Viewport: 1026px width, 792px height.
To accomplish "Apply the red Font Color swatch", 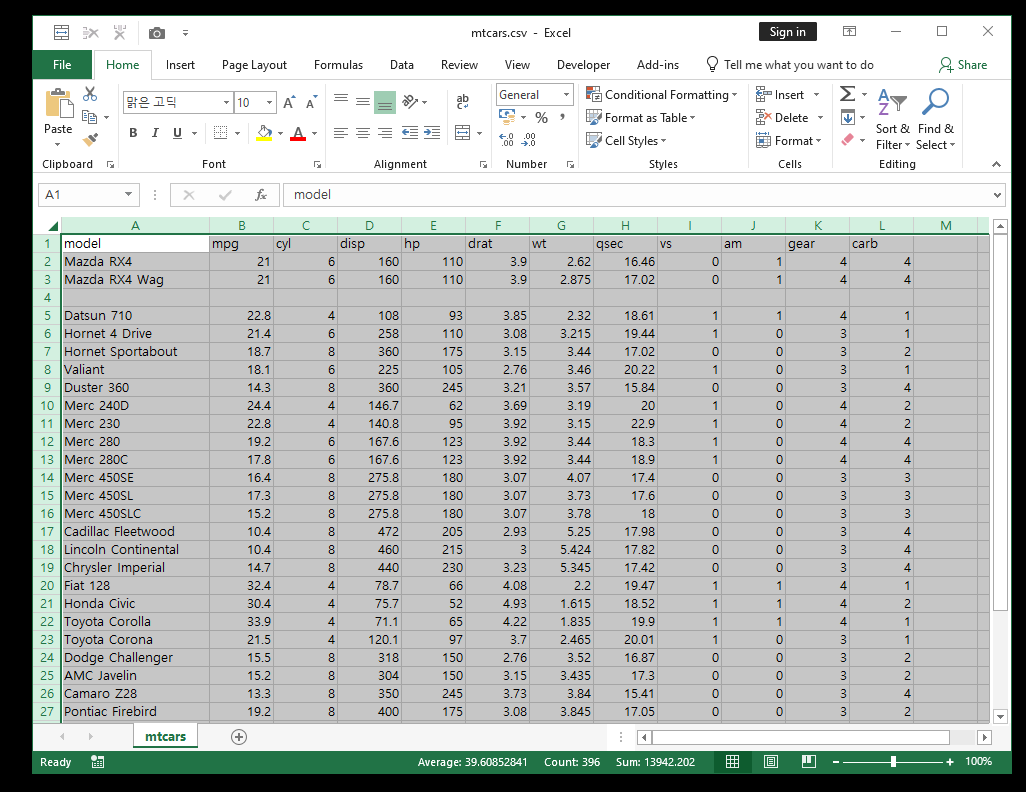I will (298, 133).
